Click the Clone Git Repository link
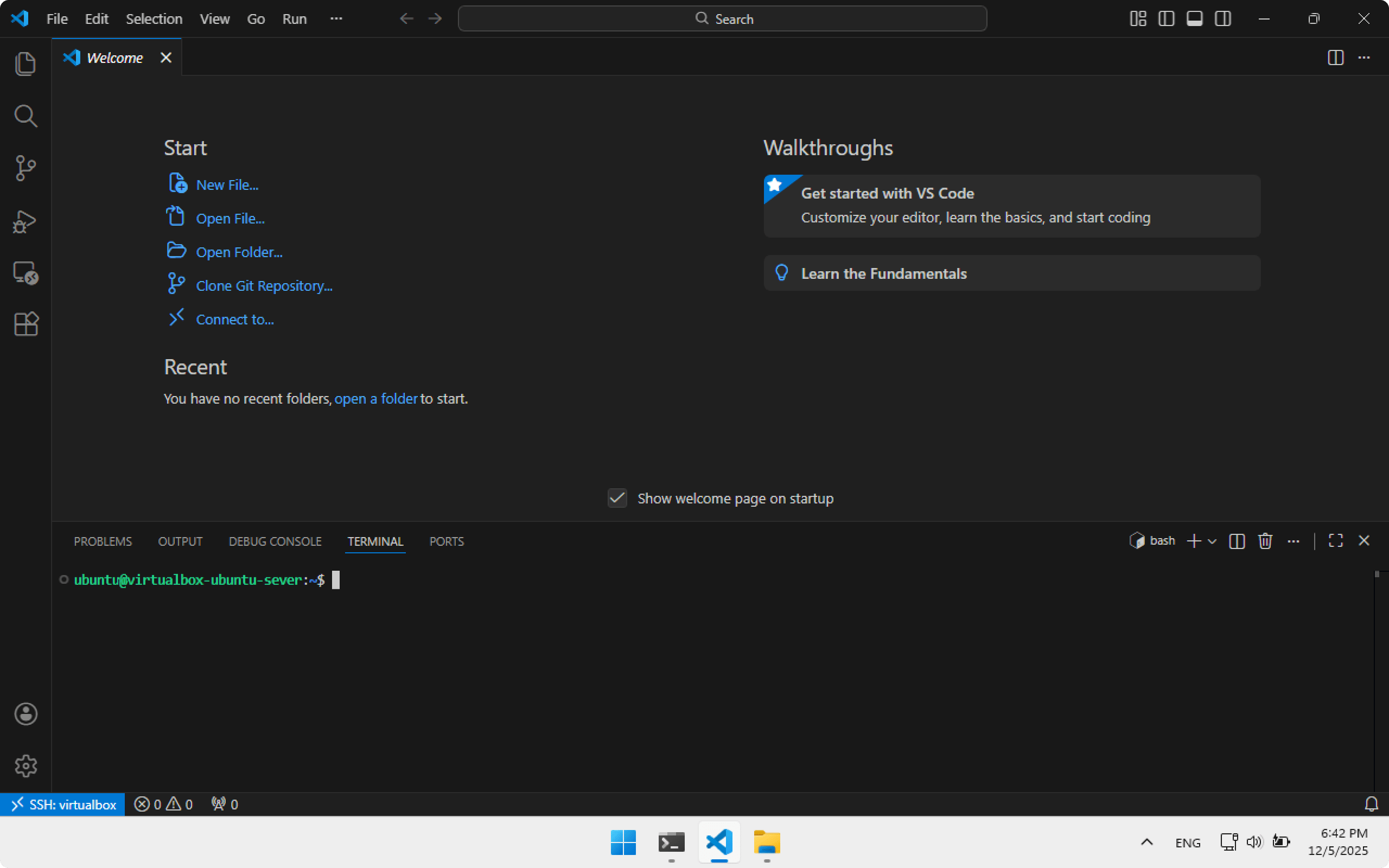This screenshot has height=868, width=1389. tap(264, 286)
